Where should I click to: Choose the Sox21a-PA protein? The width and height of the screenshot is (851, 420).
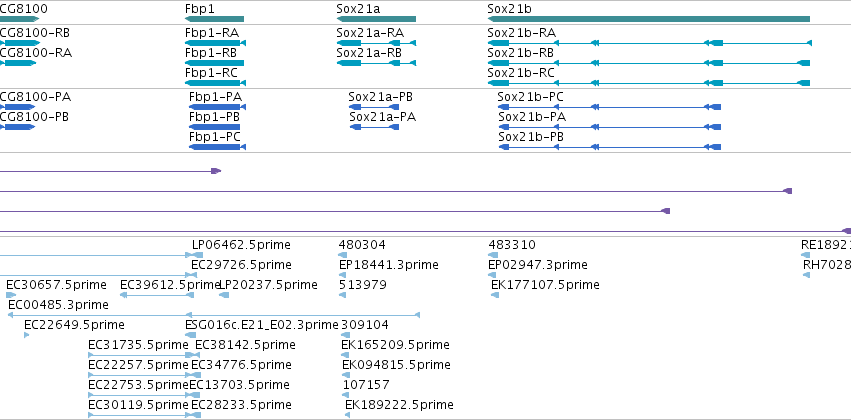[x=374, y=127]
